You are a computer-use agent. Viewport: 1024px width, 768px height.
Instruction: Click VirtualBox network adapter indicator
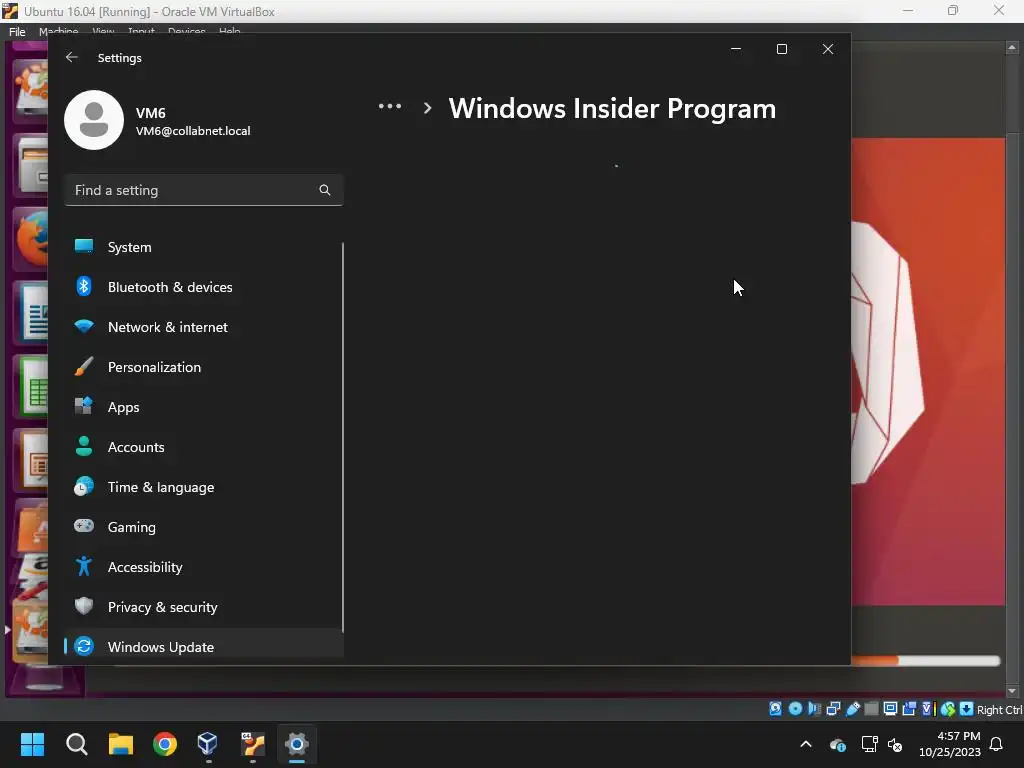833,709
